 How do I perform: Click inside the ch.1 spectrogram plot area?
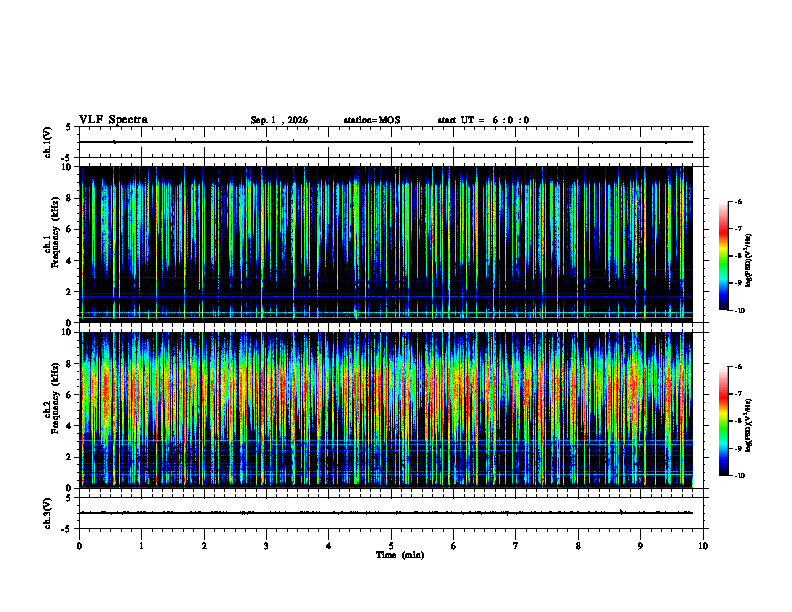point(386,244)
